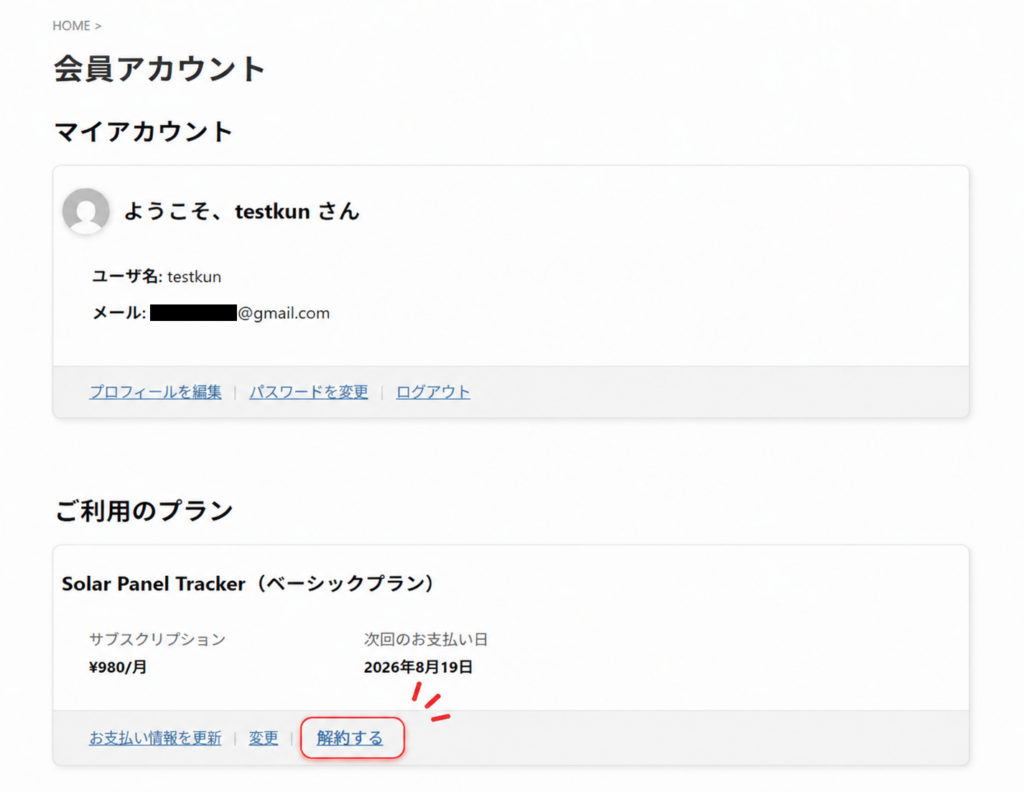The width and height of the screenshot is (1024, 792).
Task: Select the パスワードを変更 link
Action: coord(308,392)
